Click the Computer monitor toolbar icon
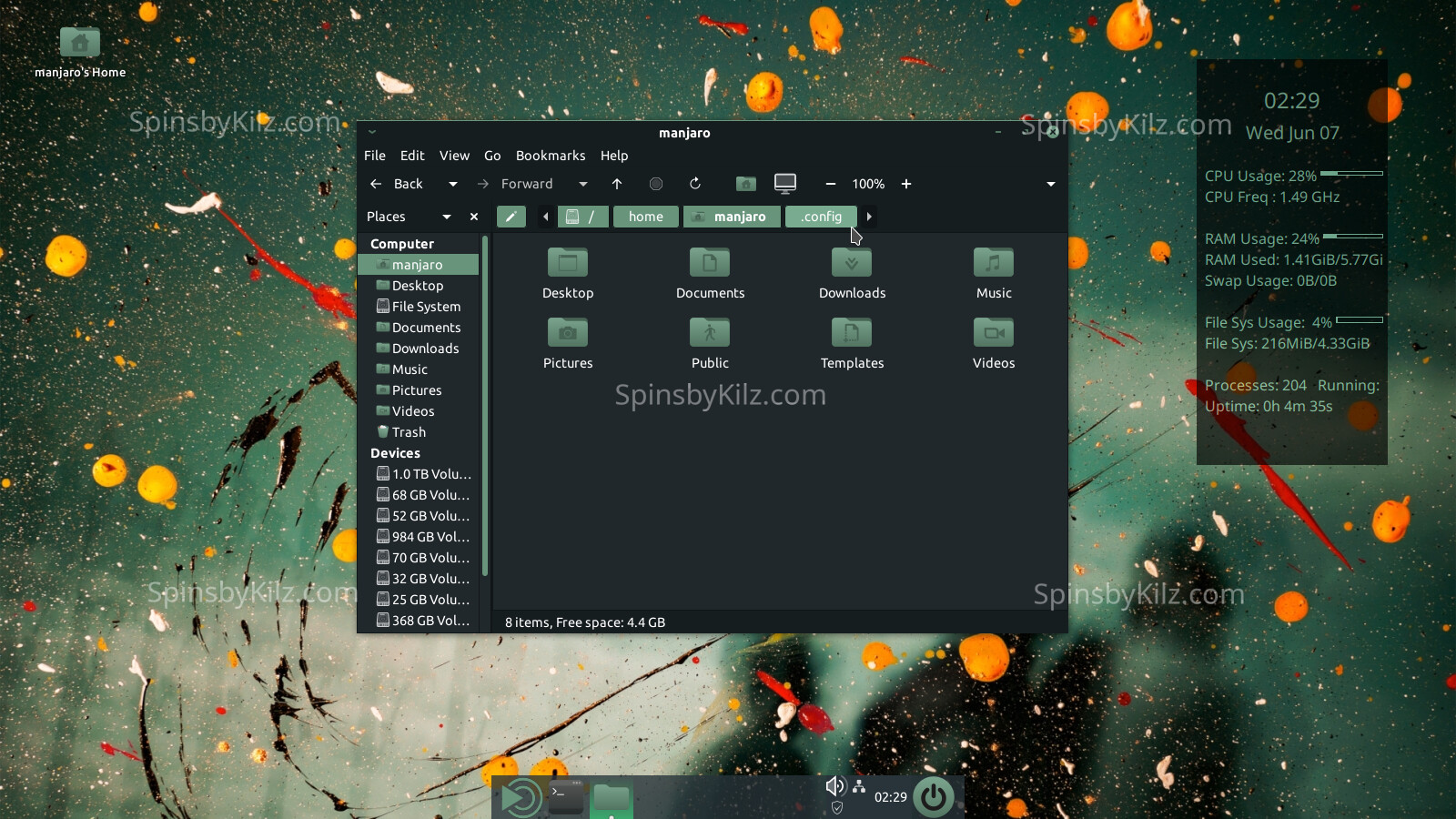 (784, 184)
